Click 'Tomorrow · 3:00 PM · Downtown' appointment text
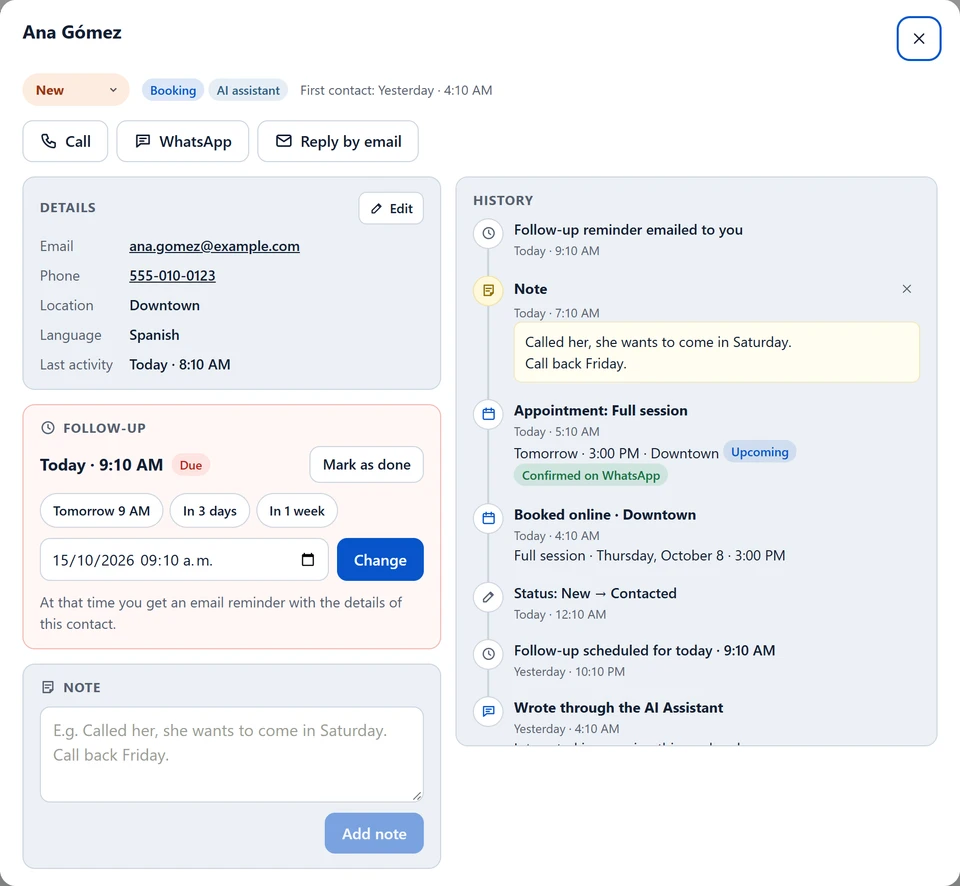The height and width of the screenshot is (886, 960). (x=617, y=453)
